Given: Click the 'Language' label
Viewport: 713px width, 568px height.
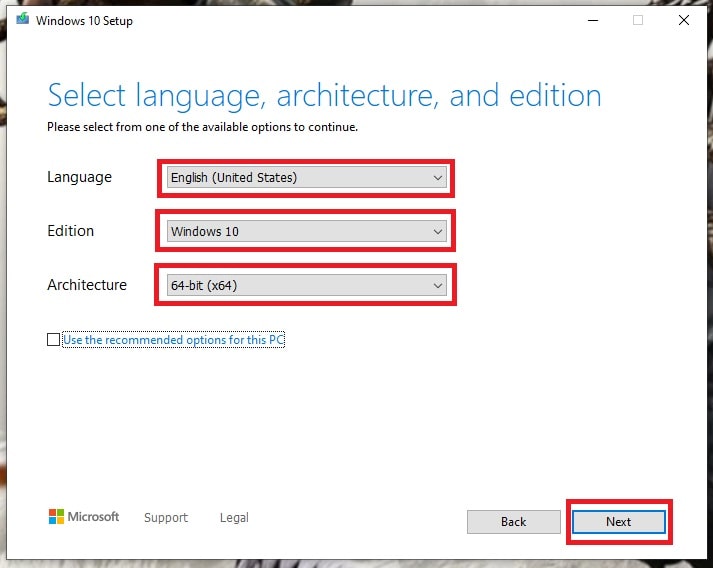Looking at the screenshot, I should click(x=80, y=177).
